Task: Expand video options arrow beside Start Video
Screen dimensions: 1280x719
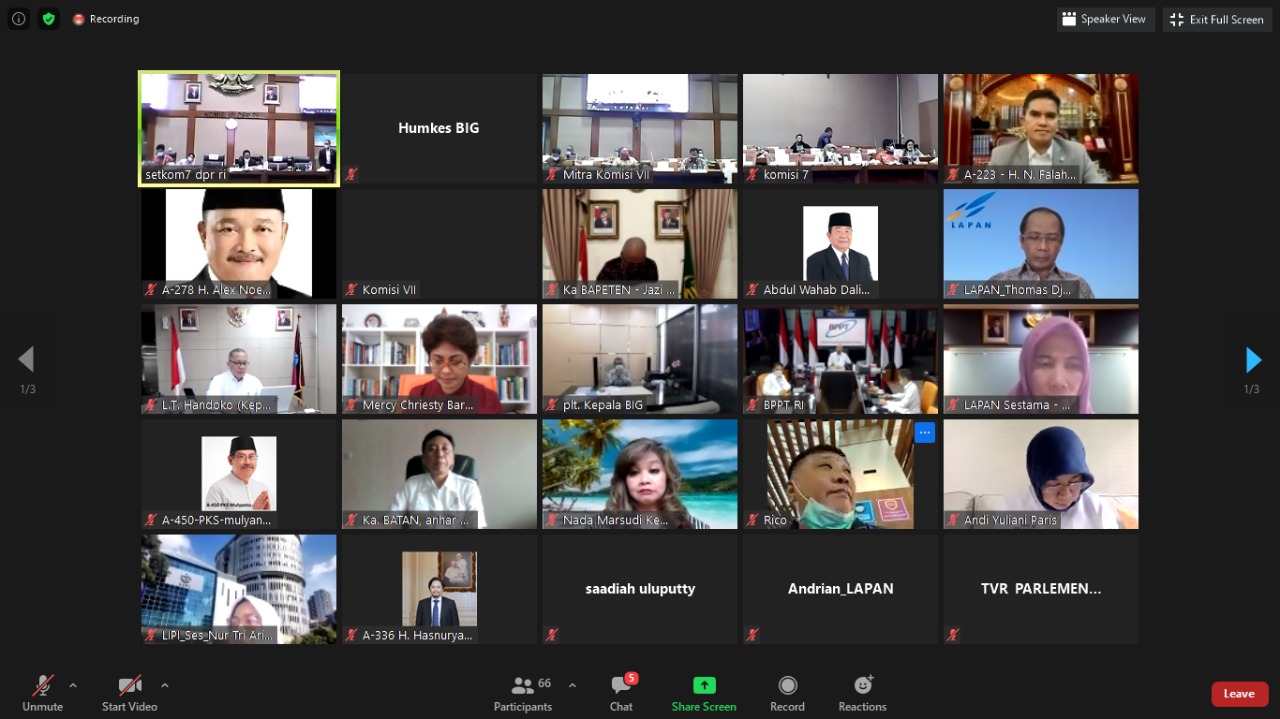Action: pos(165,685)
